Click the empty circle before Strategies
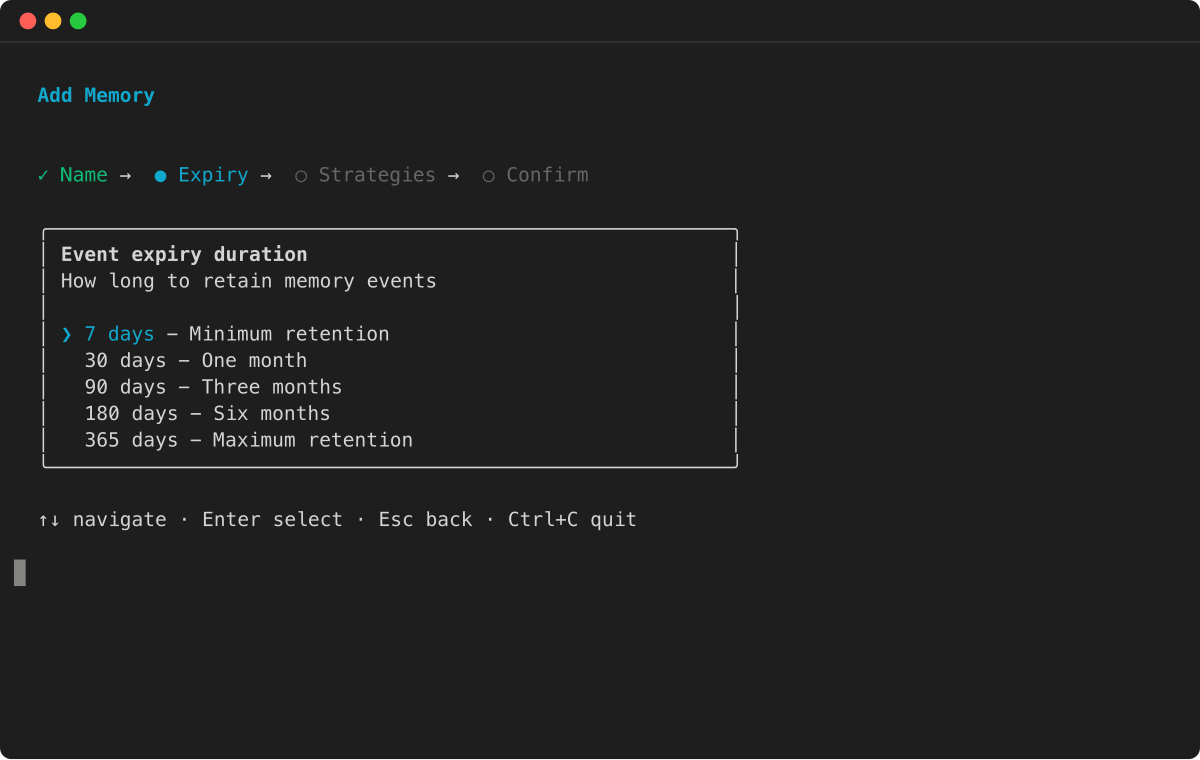 (x=301, y=174)
